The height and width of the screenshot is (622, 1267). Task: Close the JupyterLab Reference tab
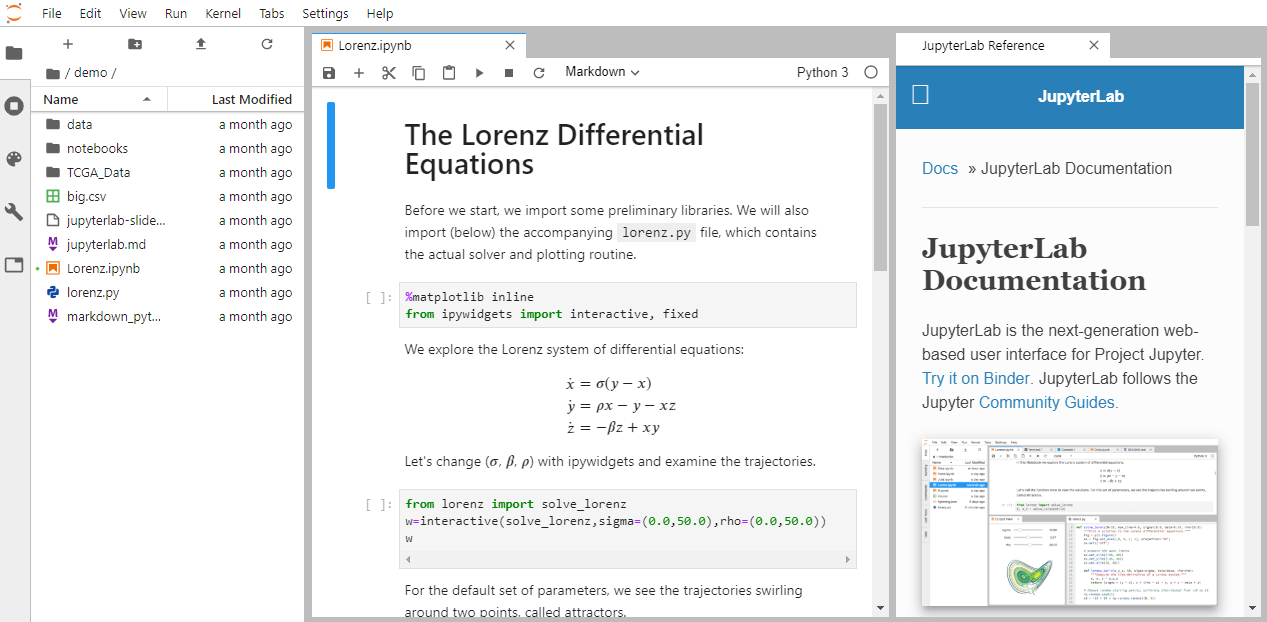tap(1094, 46)
